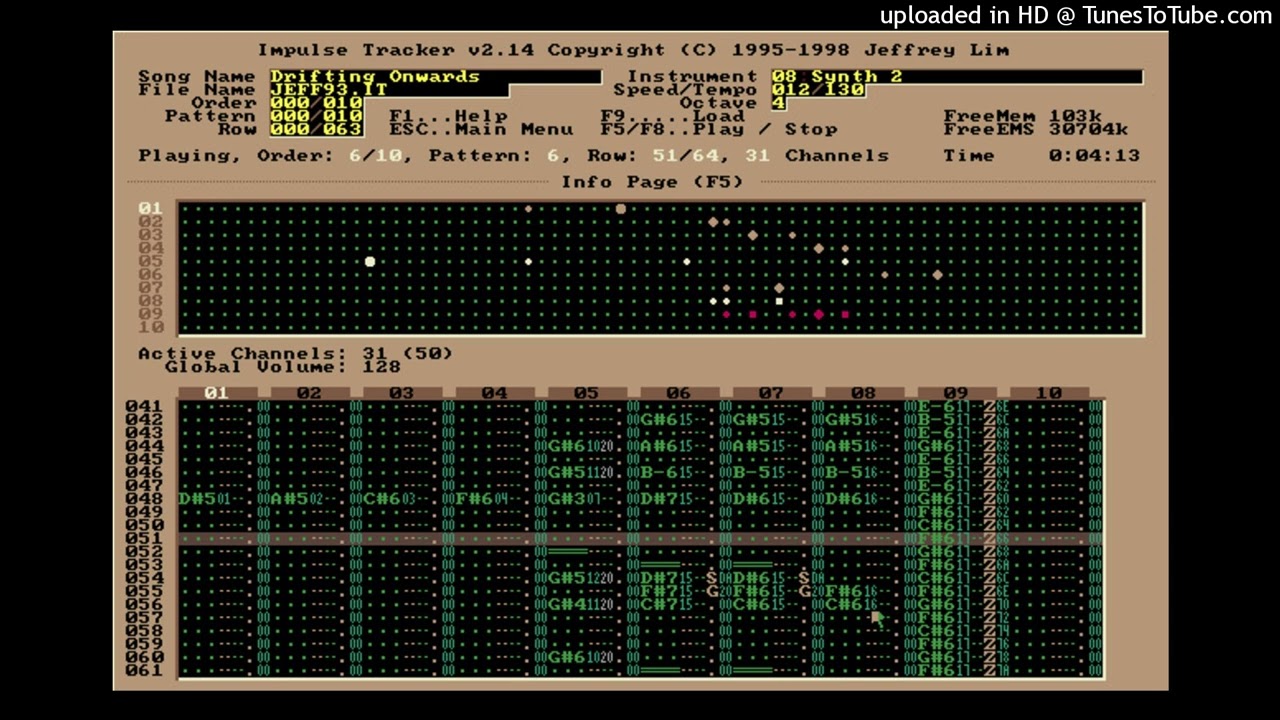Click note G#3 in channel 05 row 048

567,498
